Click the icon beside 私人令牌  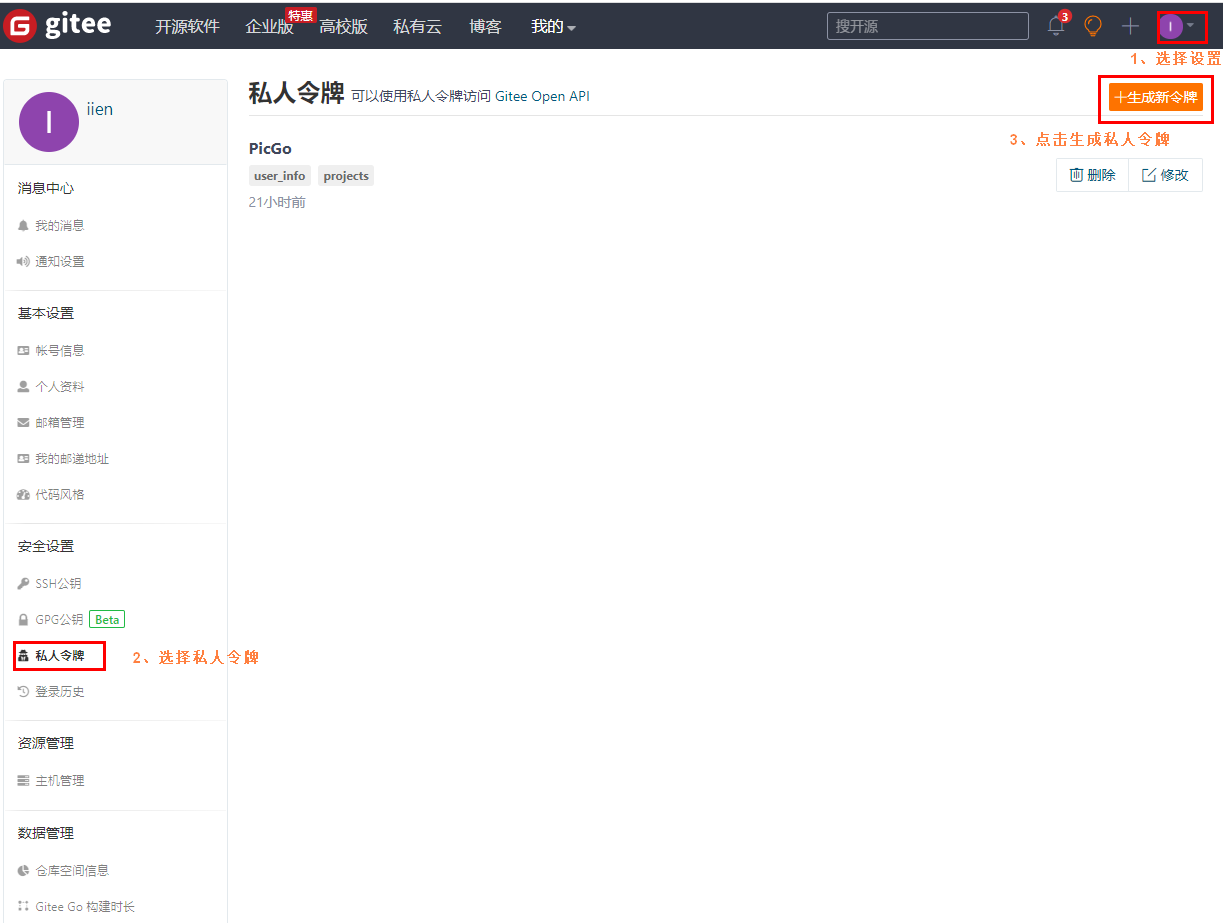click(23, 656)
